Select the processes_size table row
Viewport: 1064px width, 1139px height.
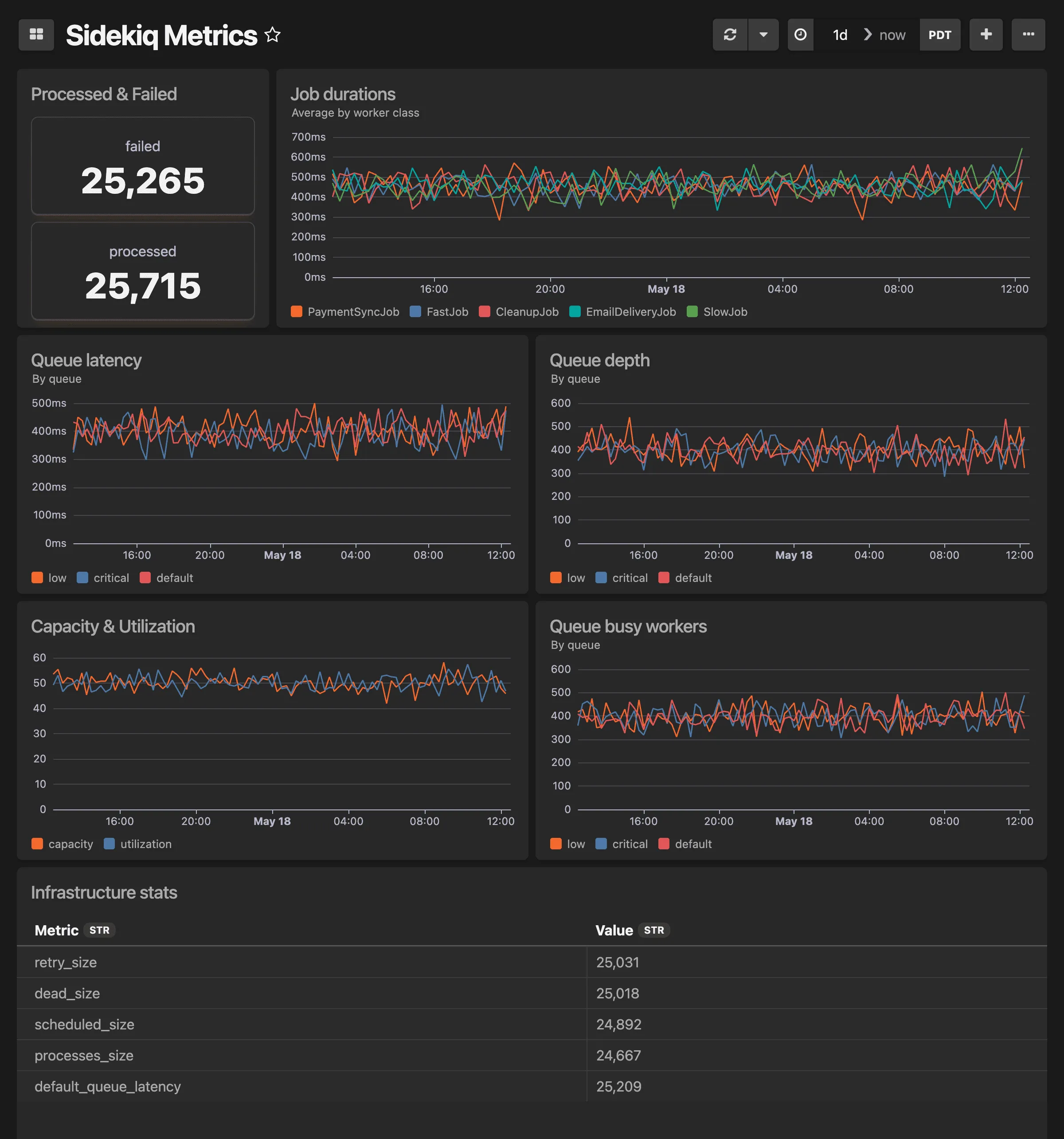click(532, 1055)
